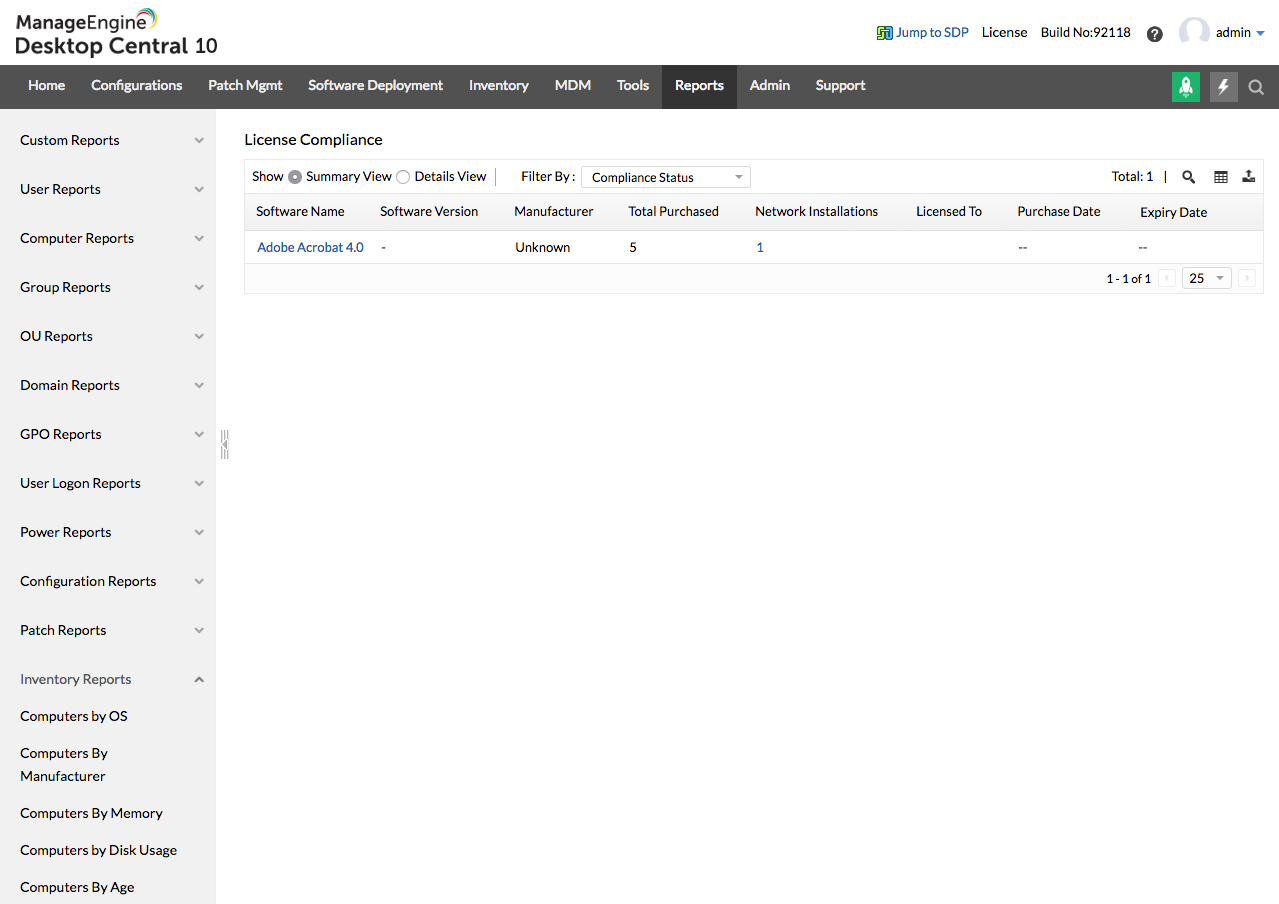Screen dimensions: 1279x904
Task: Open search via header magnifier icon
Action: [1256, 87]
